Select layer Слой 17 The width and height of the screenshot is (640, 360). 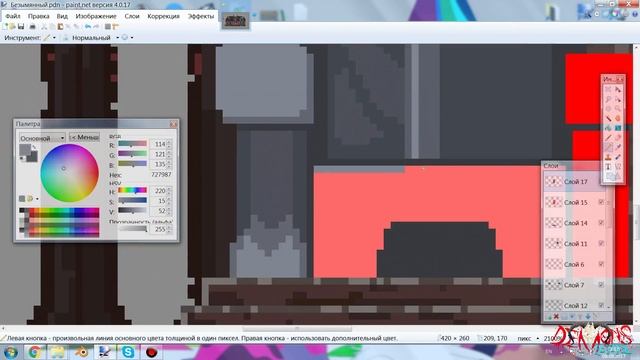[x=575, y=182]
